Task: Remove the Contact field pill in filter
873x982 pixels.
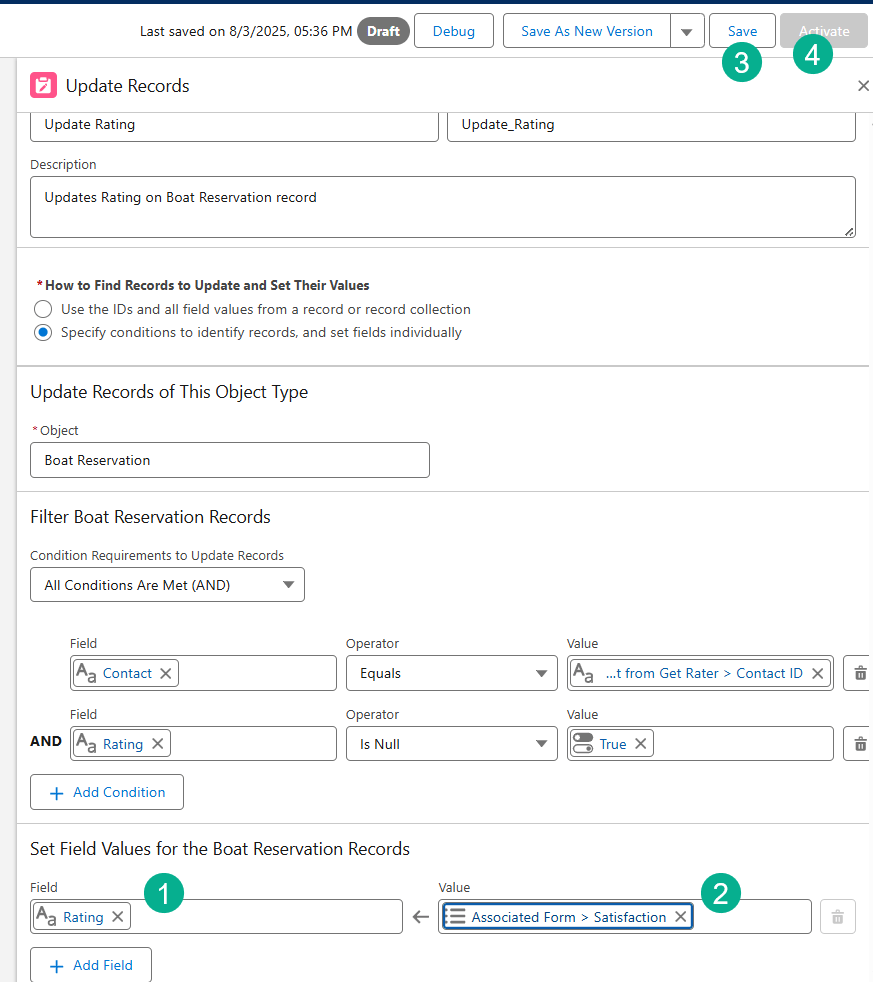Action: [x=166, y=674]
